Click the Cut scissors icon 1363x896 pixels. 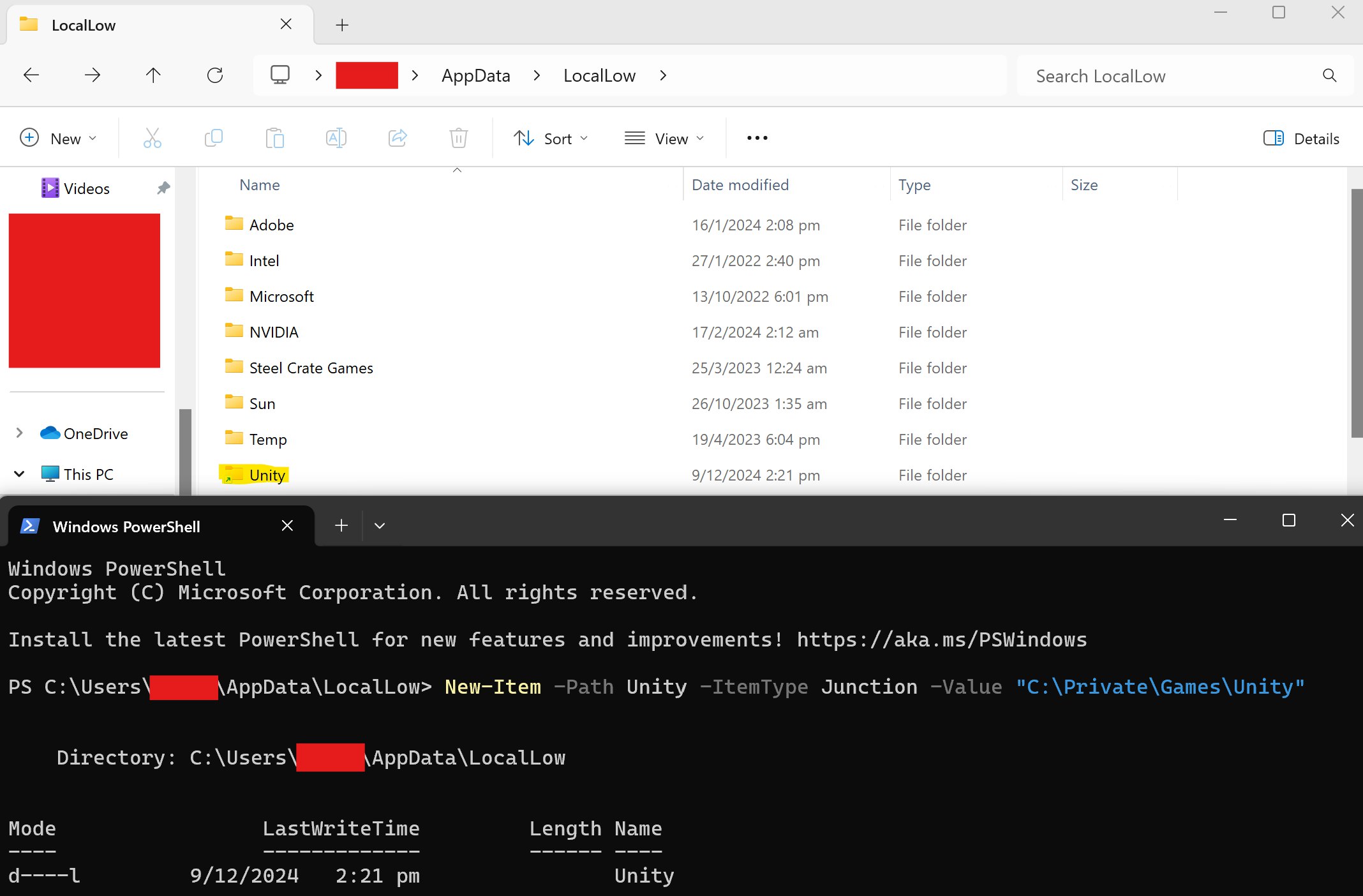click(x=152, y=138)
